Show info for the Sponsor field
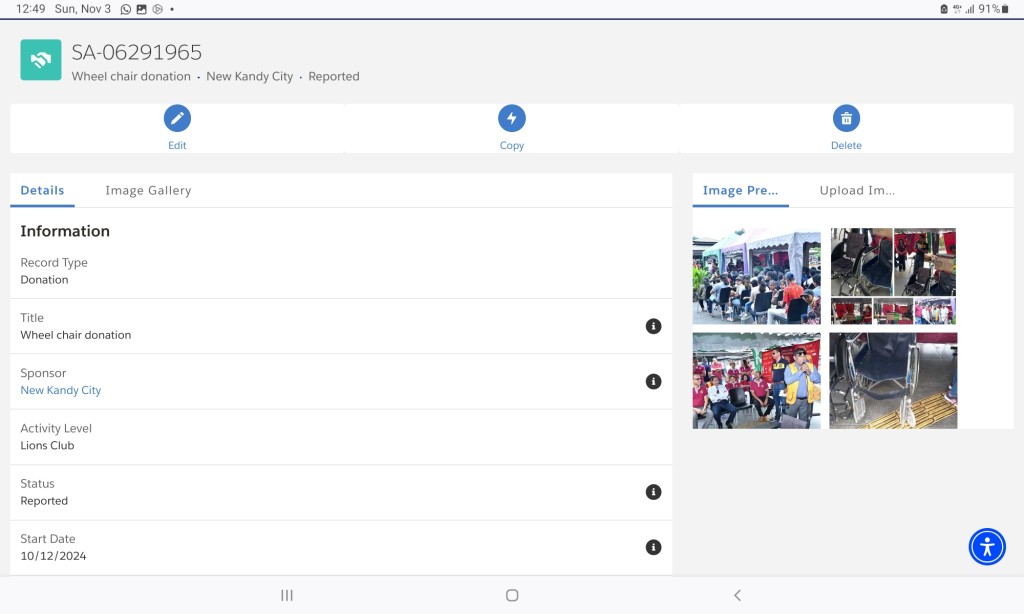This screenshot has width=1024, height=614. coord(653,381)
